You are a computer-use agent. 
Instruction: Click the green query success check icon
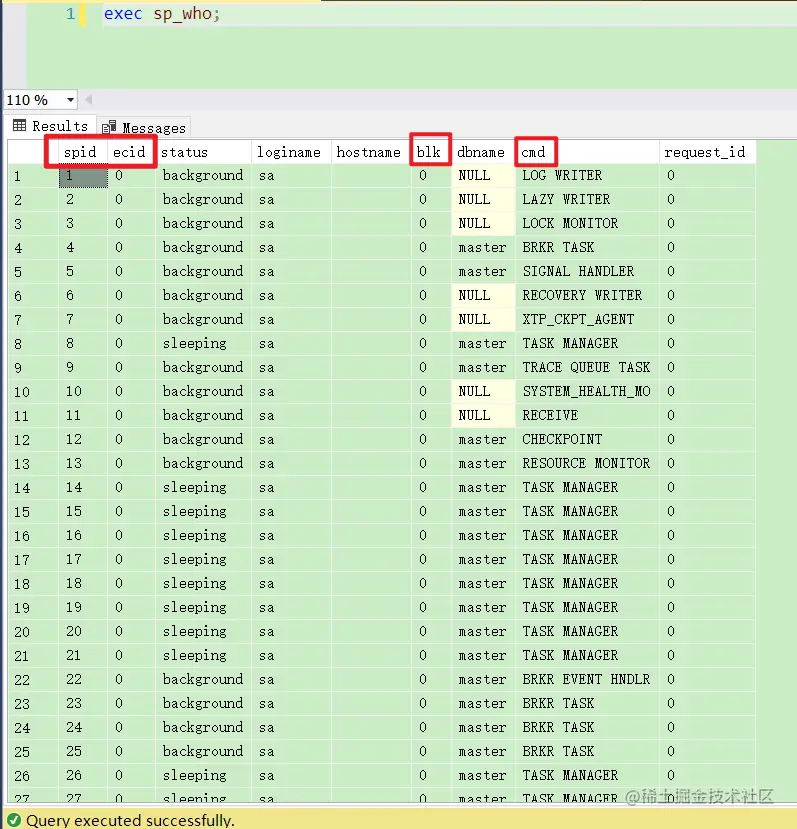14,820
